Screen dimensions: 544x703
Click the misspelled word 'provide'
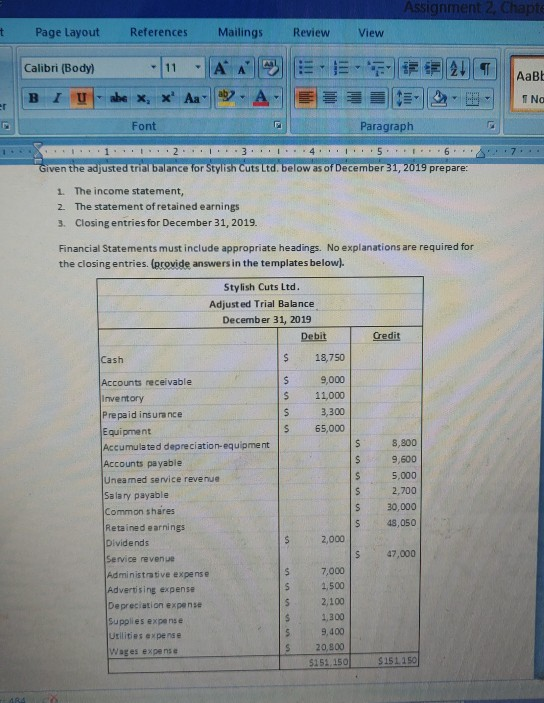[172, 263]
